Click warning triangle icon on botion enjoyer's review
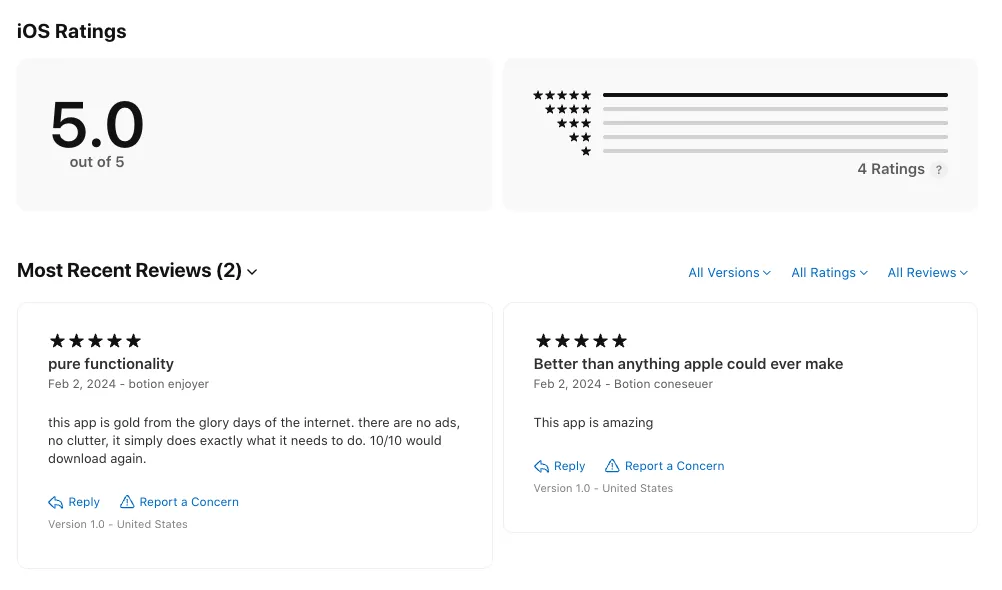Image resolution: width=1002 pixels, height=590 pixels. click(x=127, y=502)
